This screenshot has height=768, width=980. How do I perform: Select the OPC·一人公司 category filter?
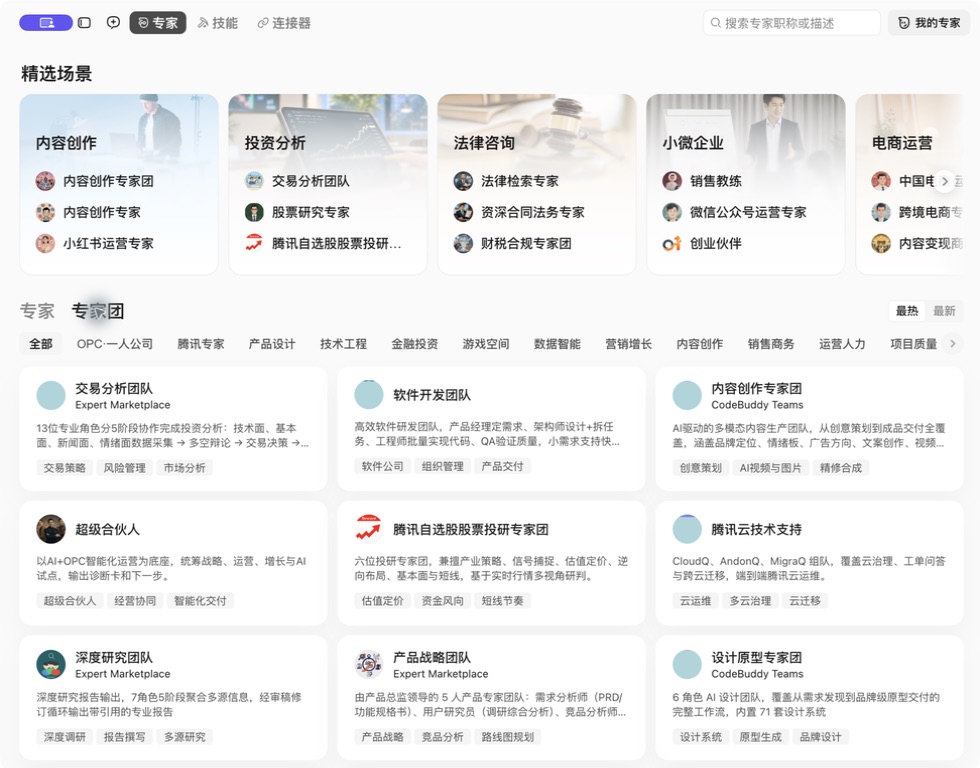pyautogui.click(x=114, y=344)
